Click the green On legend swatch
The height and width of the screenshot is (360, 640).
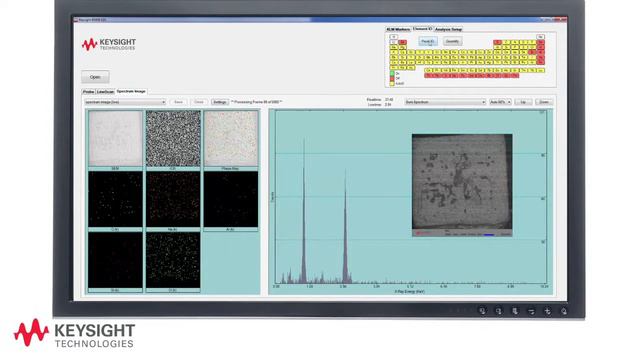coord(392,73)
